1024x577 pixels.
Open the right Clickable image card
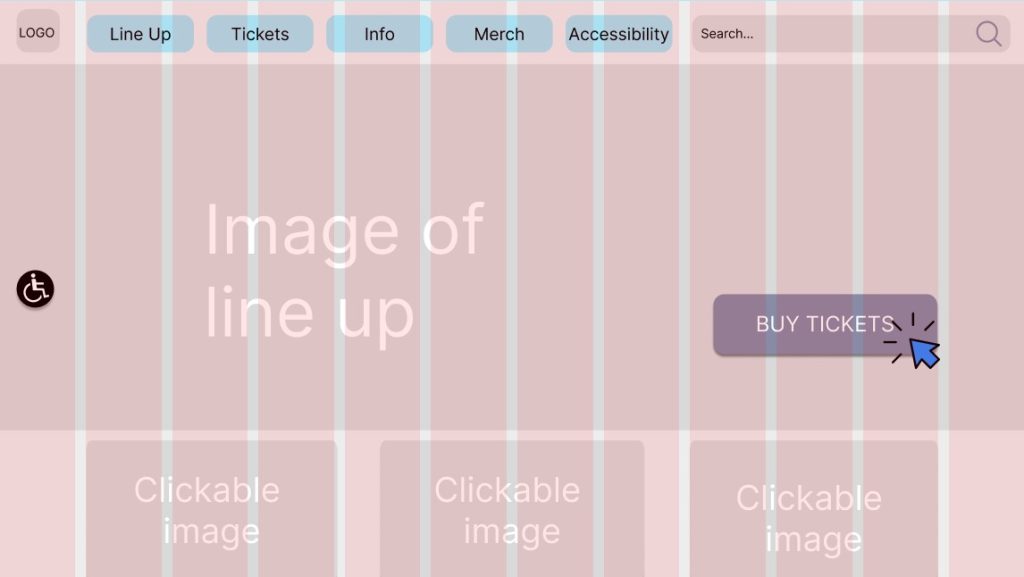point(813,508)
